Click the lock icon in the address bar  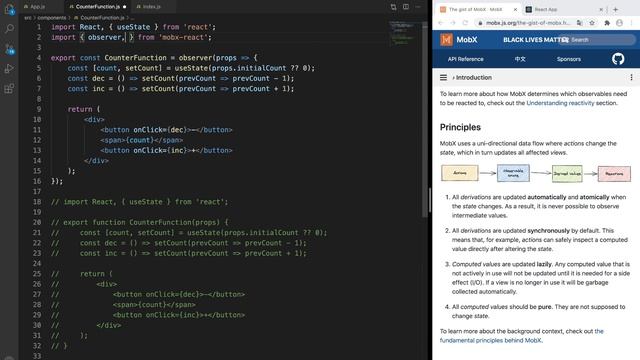coord(480,23)
